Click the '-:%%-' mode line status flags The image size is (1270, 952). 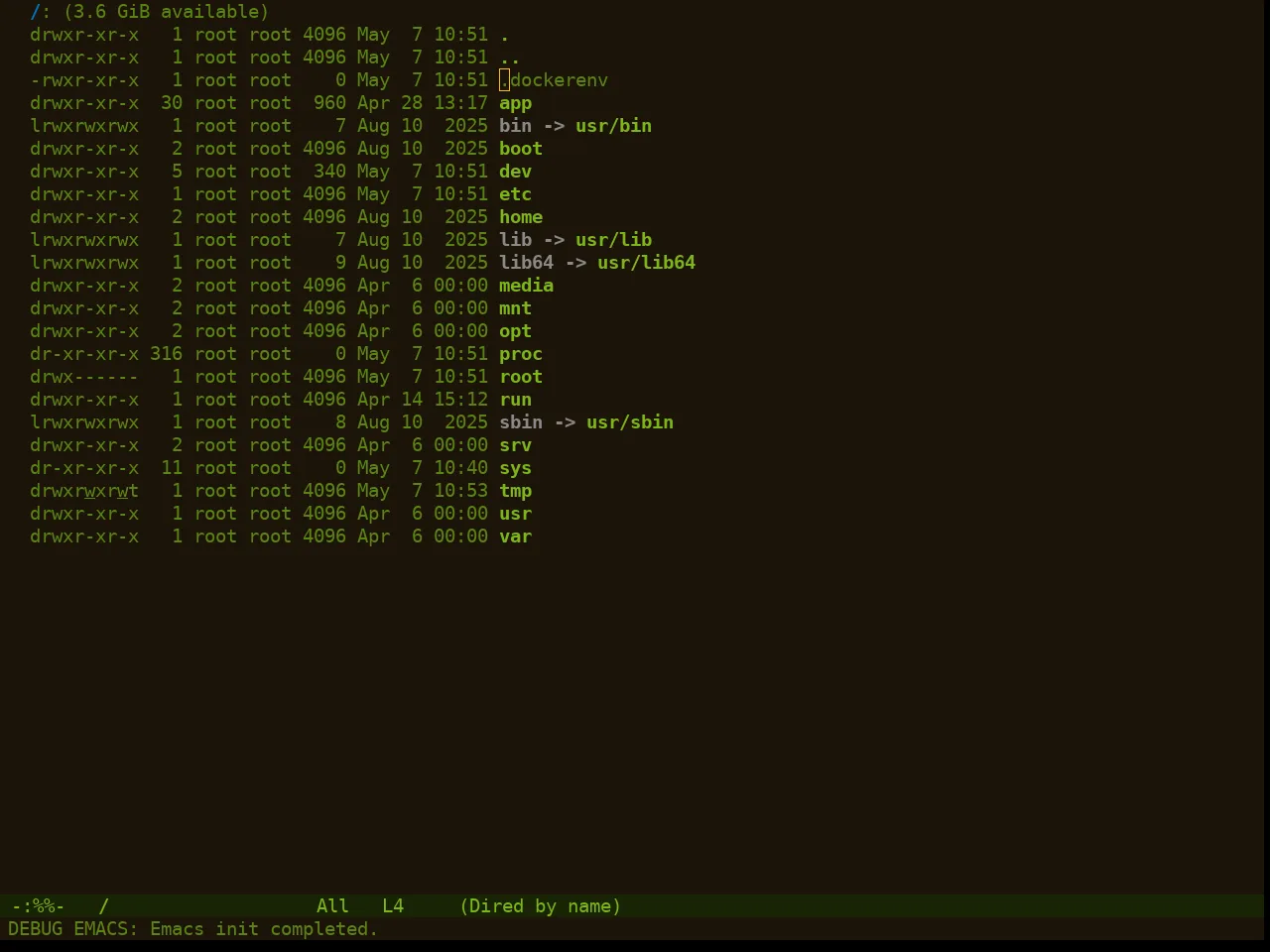(x=38, y=906)
